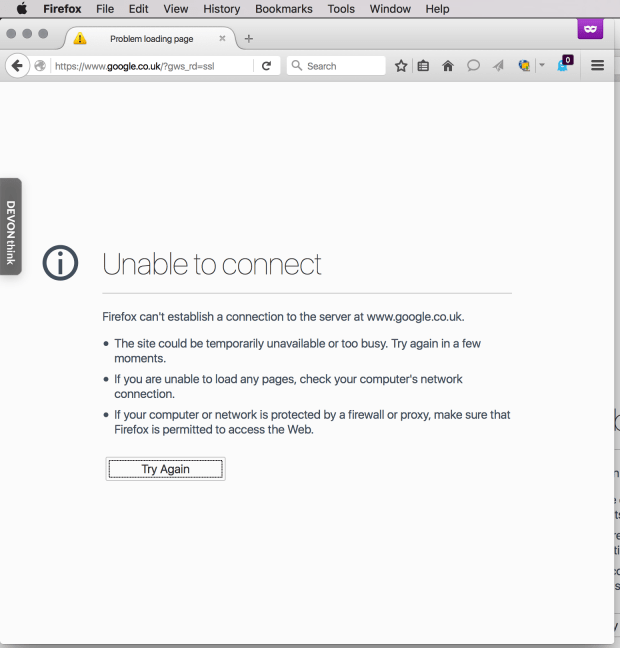
Task: Open the Edit menu
Action: (138, 9)
